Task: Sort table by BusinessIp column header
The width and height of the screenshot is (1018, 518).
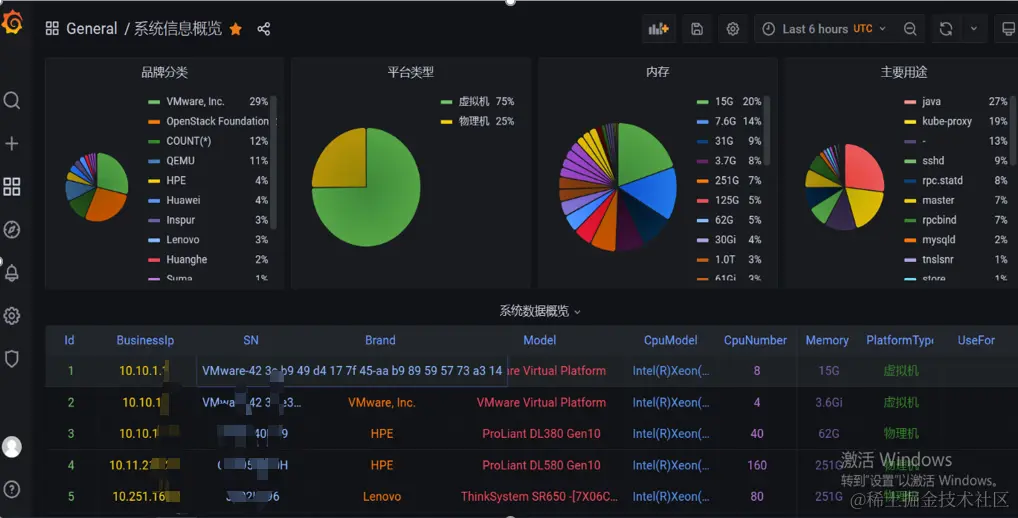Action: [145, 340]
